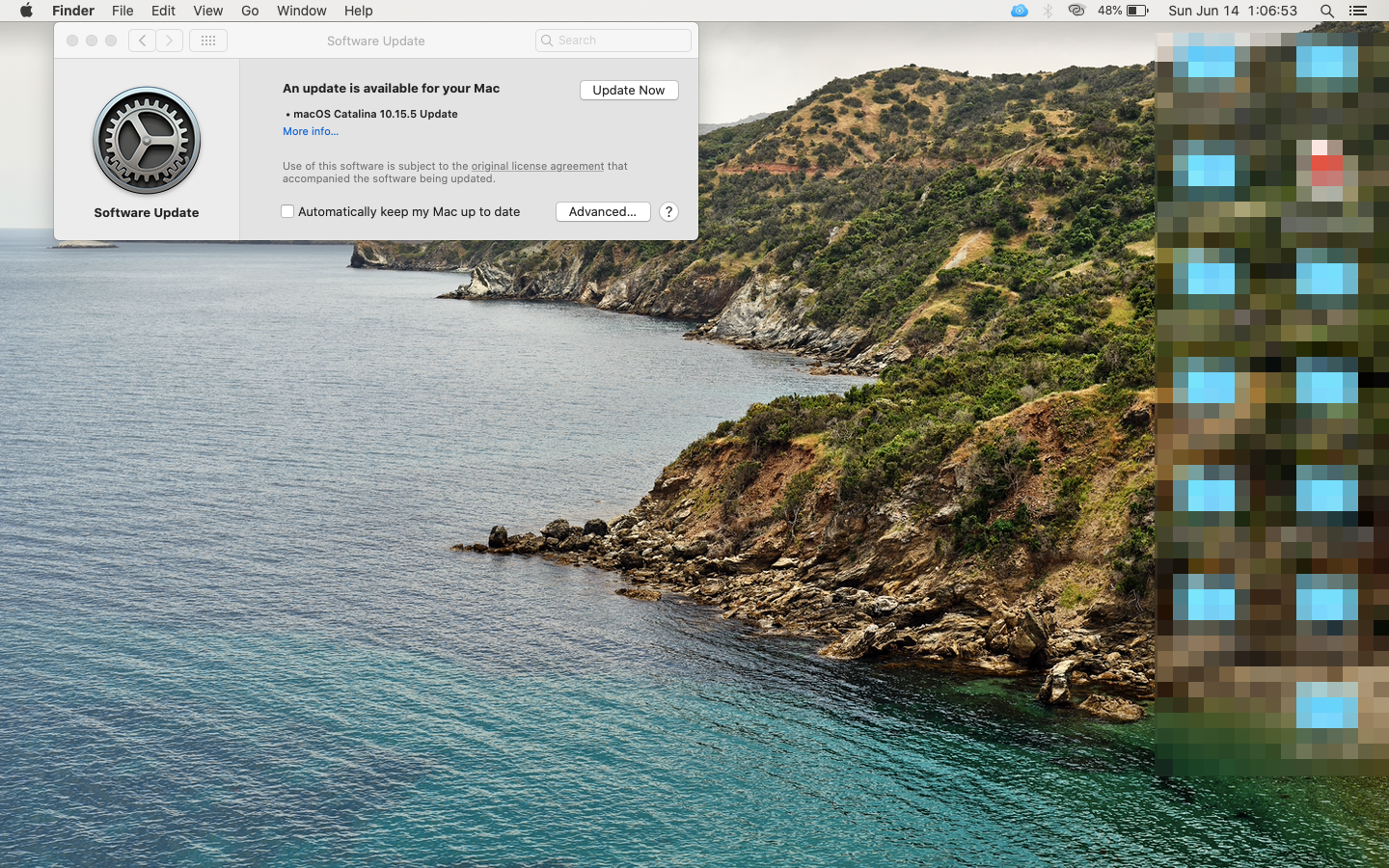1389x868 pixels.
Task: Click the battery status indicator
Action: point(1123,11)
